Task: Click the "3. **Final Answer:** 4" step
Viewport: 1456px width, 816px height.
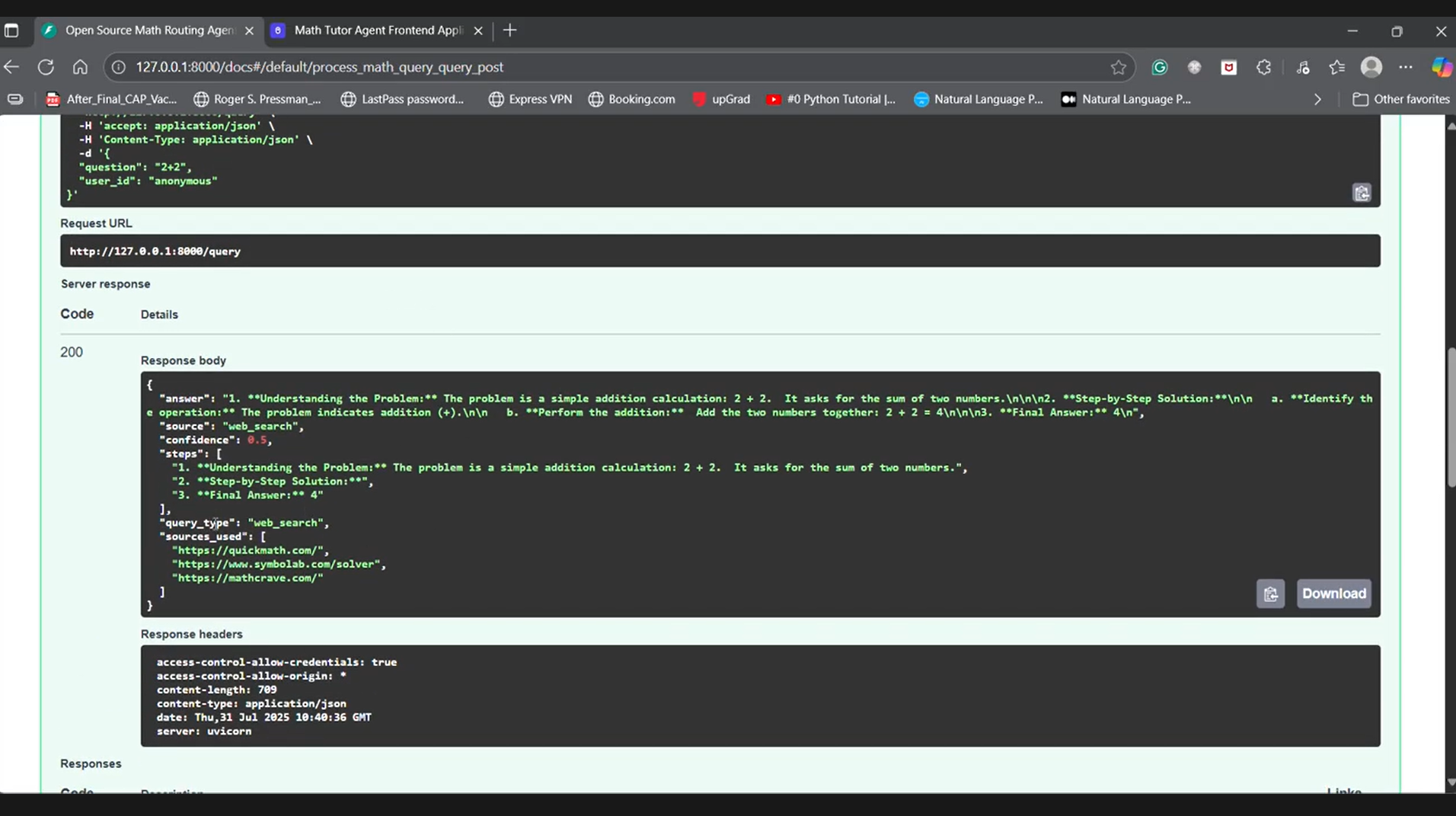Action: coord(247,495)
